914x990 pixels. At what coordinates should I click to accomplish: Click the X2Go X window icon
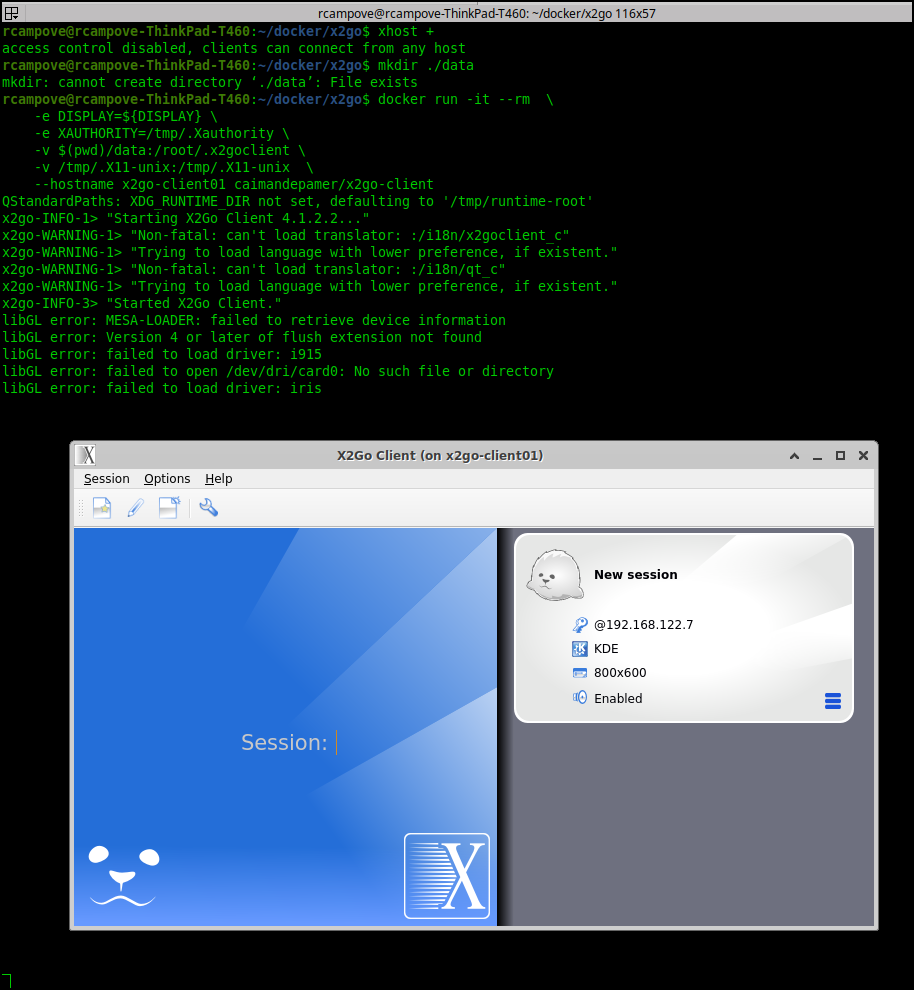point(86,455)
